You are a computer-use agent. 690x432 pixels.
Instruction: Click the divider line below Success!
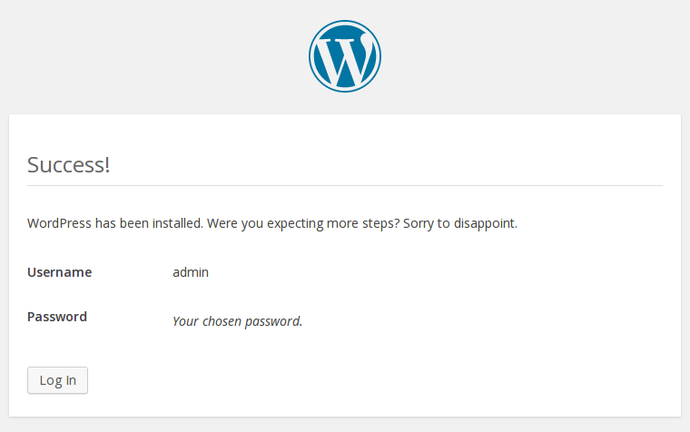(x=345, y=185)
